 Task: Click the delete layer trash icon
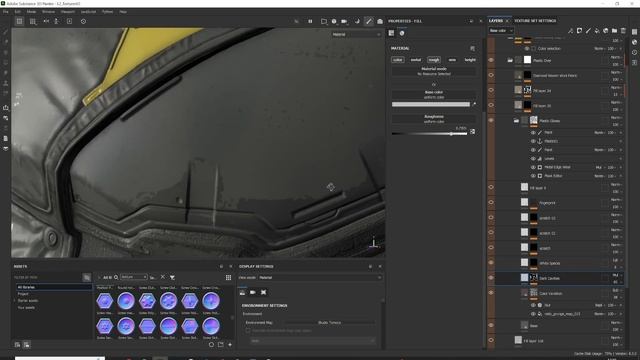(623, 31)
